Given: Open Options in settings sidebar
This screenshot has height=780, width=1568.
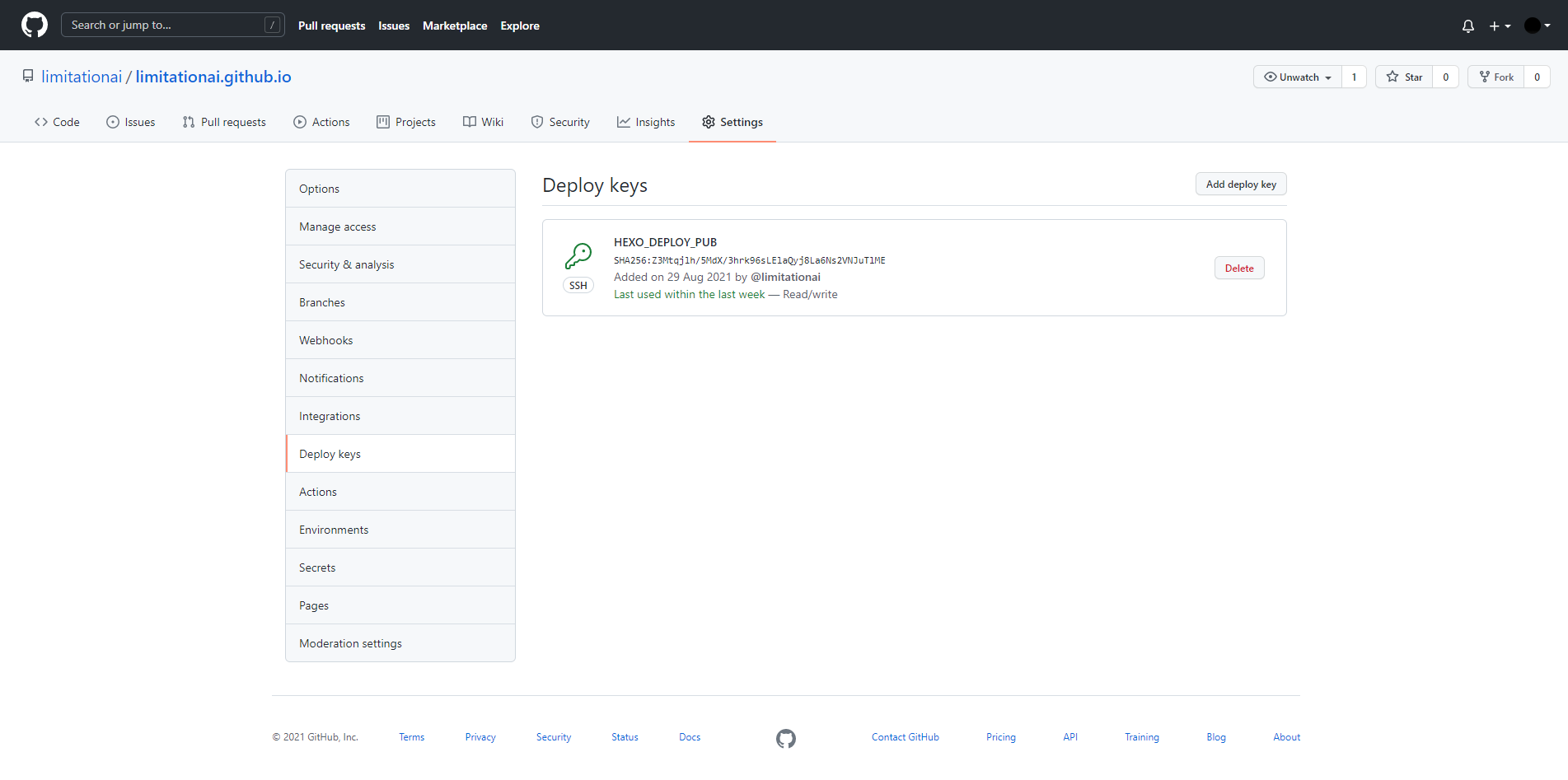Looking at the screenshot, I should point(400,189).
